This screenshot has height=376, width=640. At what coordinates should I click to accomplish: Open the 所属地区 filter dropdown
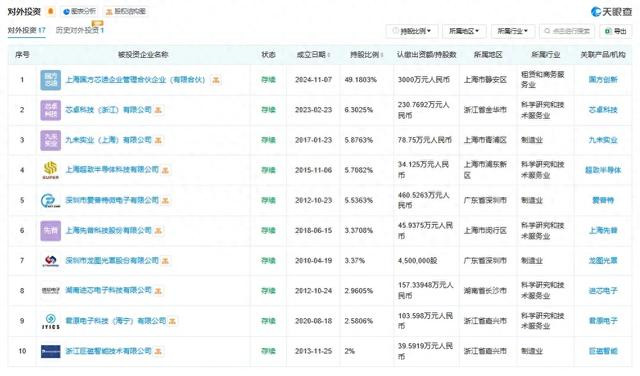[x=464, y=31]
